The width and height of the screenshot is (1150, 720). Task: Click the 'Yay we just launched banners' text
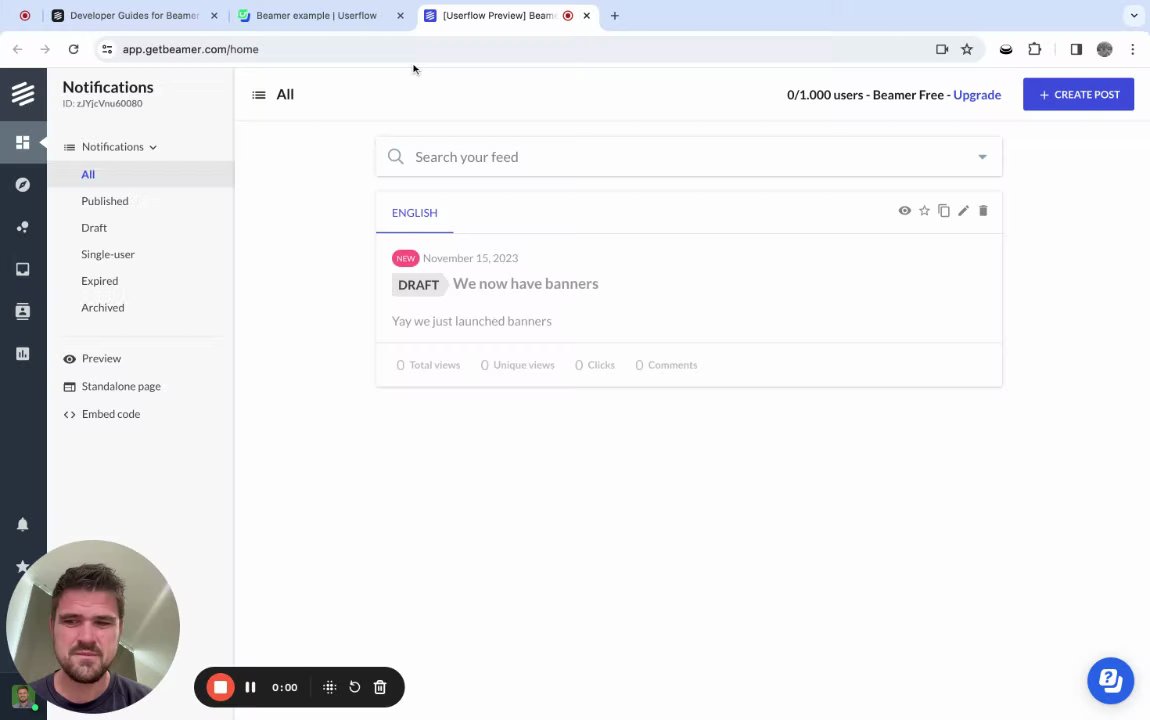[x=472, y=321]
